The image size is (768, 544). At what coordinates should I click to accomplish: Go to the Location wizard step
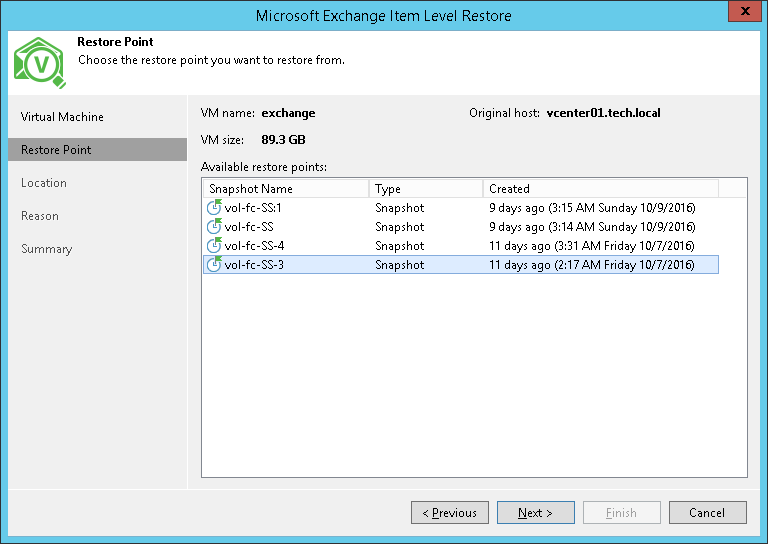[44, 183]
